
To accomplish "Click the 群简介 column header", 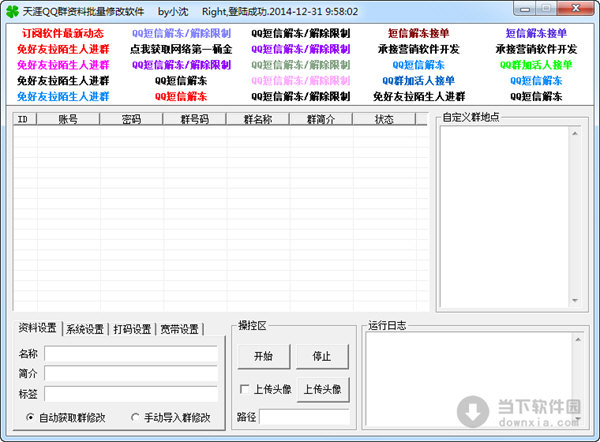I will click(x=321, y=119).
